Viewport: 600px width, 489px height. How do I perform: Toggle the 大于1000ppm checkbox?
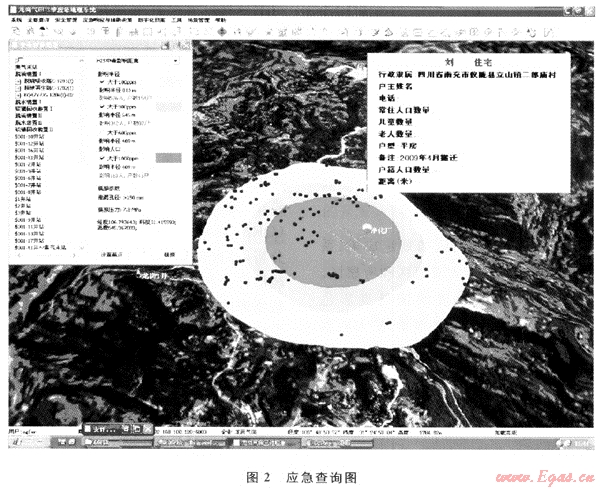tap(102, 157)
